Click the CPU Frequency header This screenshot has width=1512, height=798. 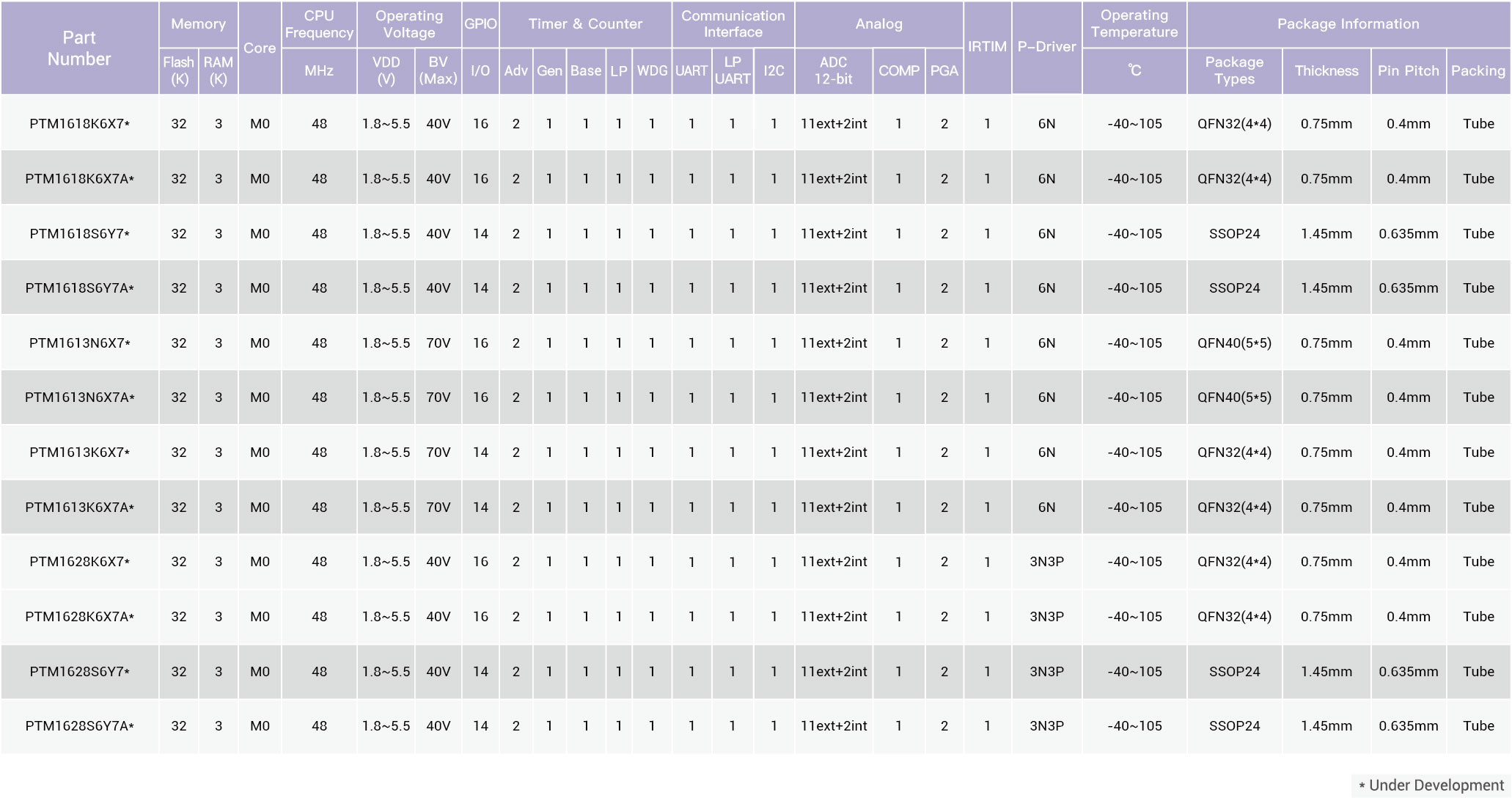click(x=319, y=24)
